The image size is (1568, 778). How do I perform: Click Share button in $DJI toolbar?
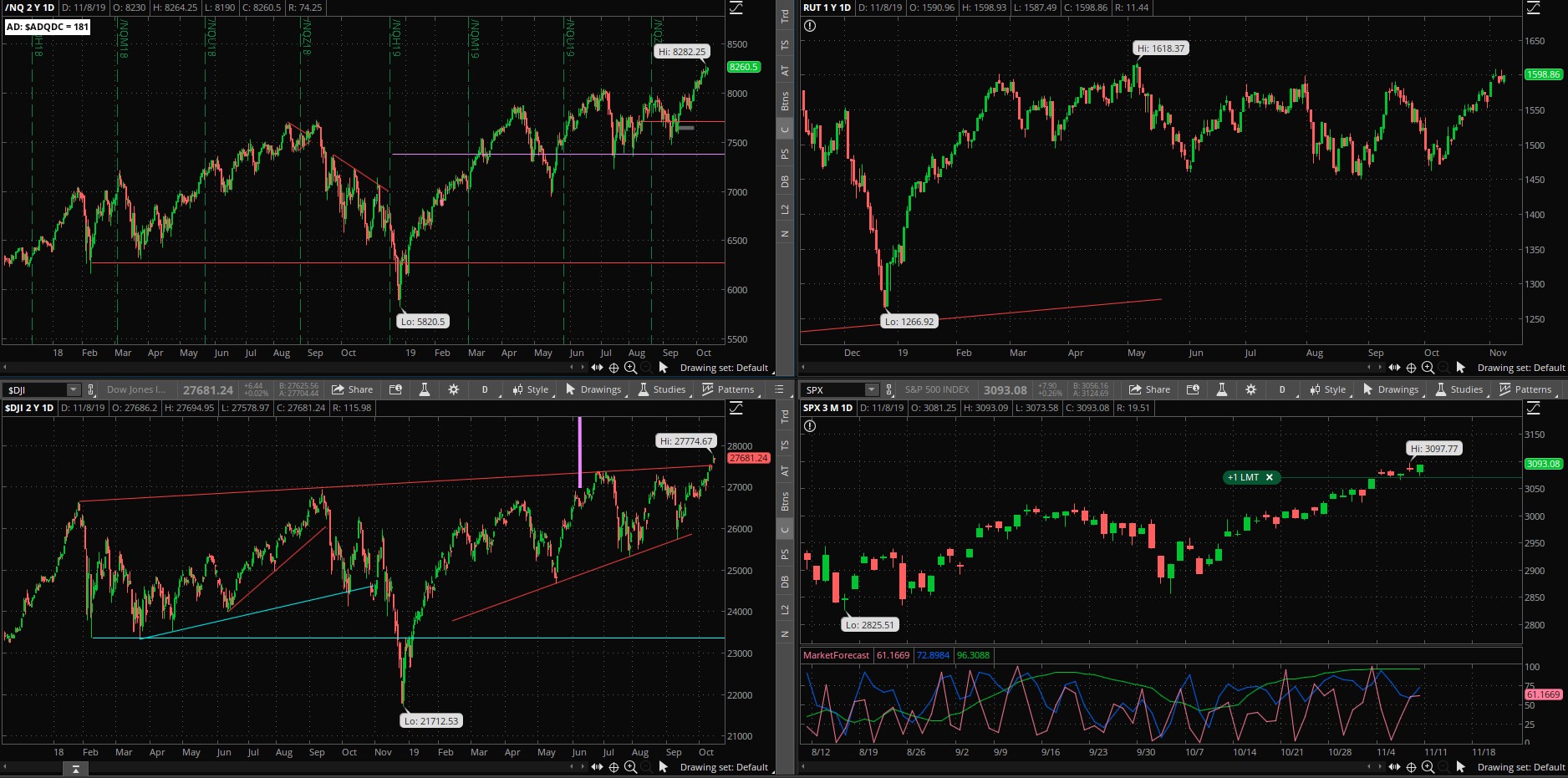pos(353,389)
